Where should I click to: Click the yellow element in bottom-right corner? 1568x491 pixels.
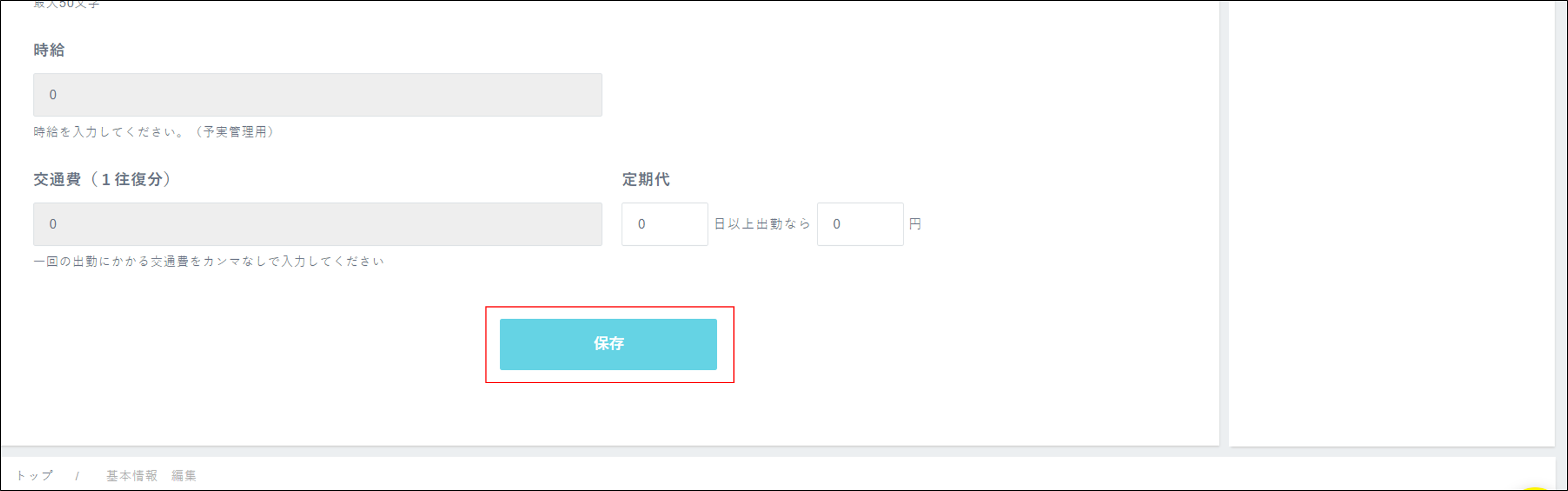(1536, 488)
